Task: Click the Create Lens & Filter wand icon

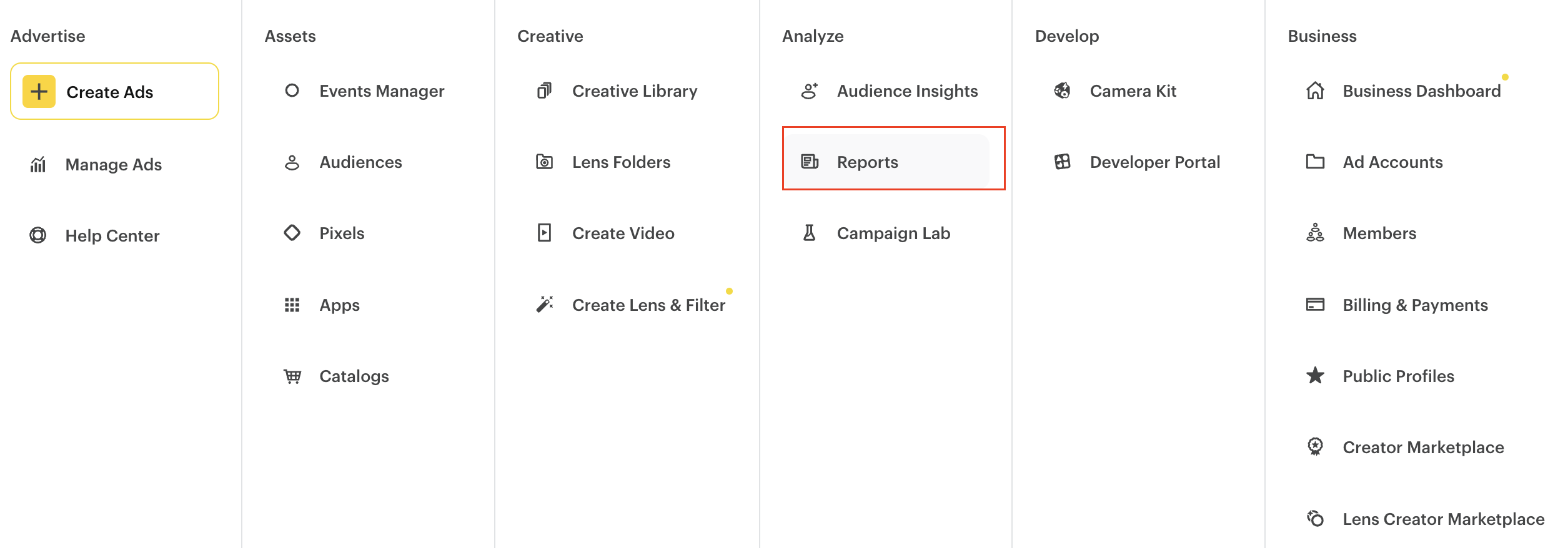Action: coord(544,305)
